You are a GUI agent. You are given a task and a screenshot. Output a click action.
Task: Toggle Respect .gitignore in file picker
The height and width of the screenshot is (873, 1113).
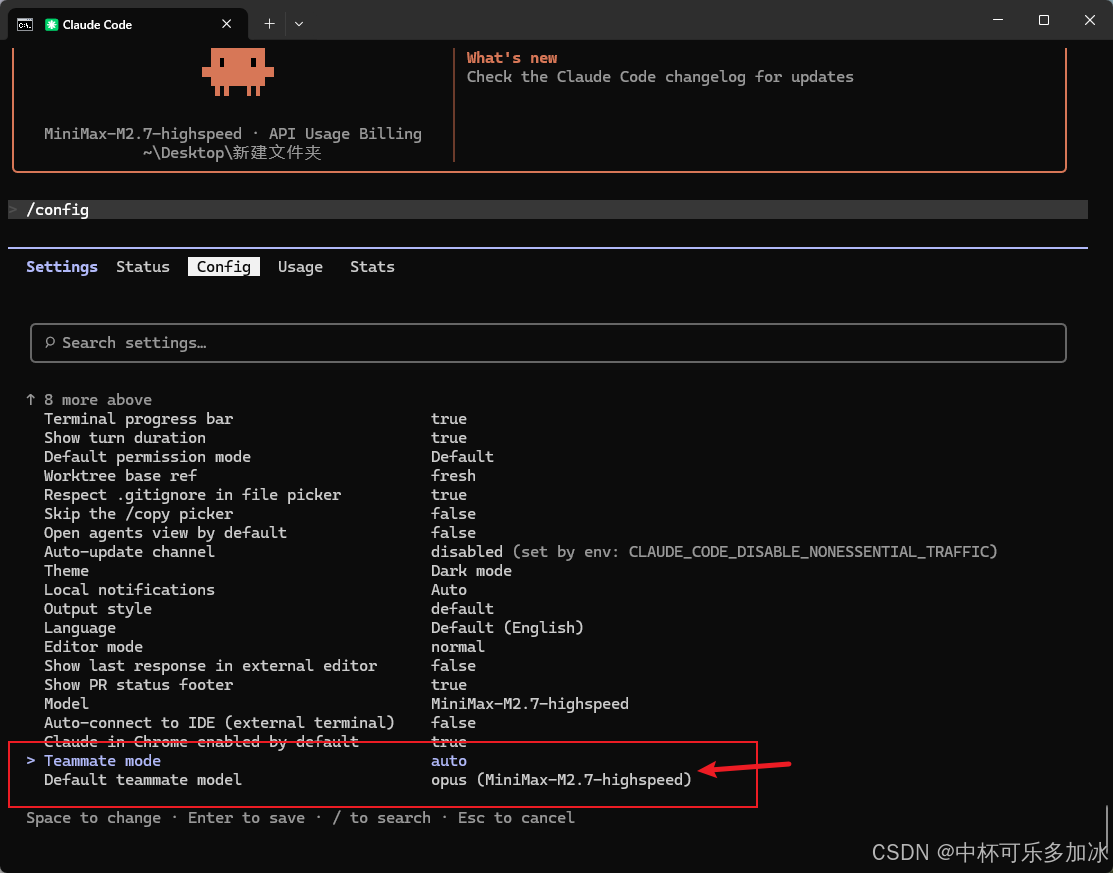tap(256, 495)
